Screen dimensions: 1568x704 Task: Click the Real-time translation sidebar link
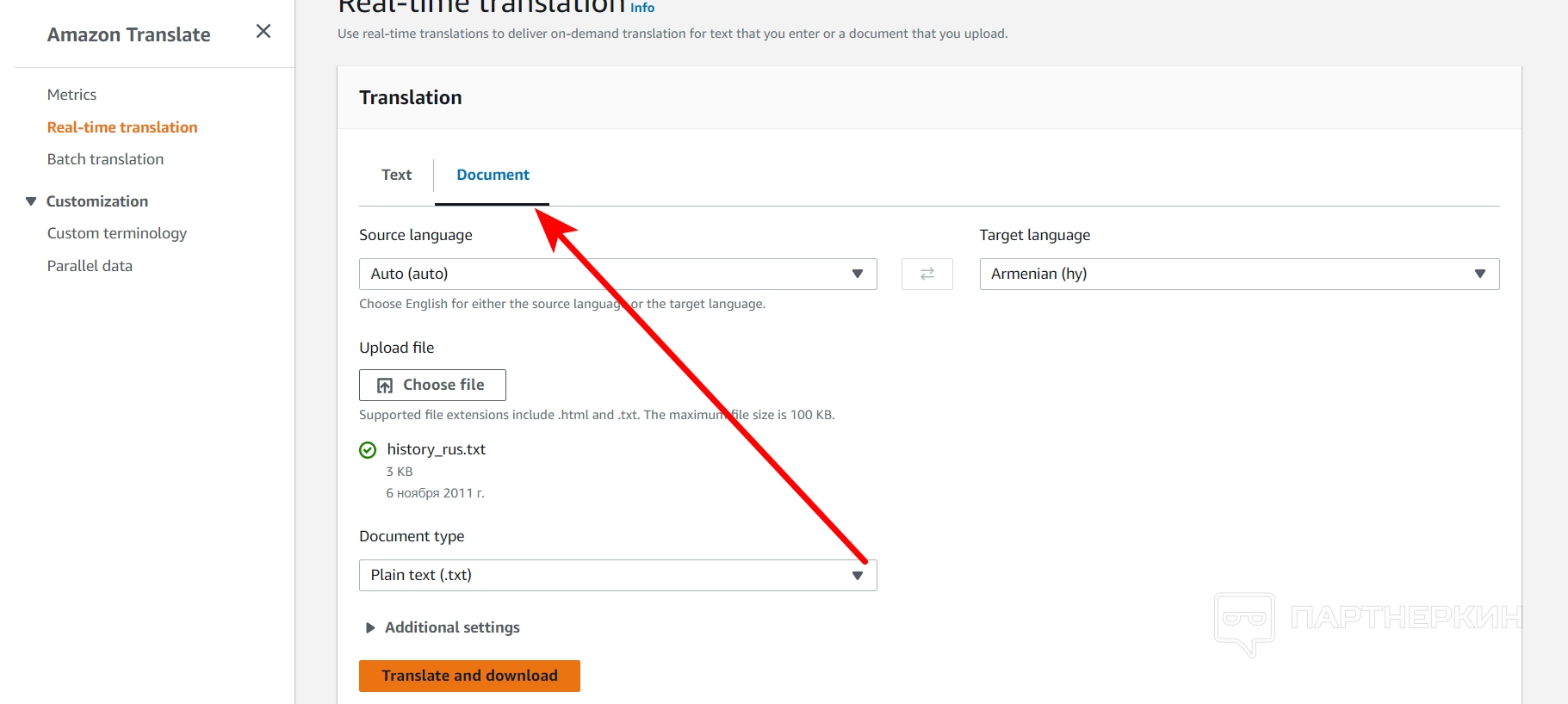[x=122, y=127]
